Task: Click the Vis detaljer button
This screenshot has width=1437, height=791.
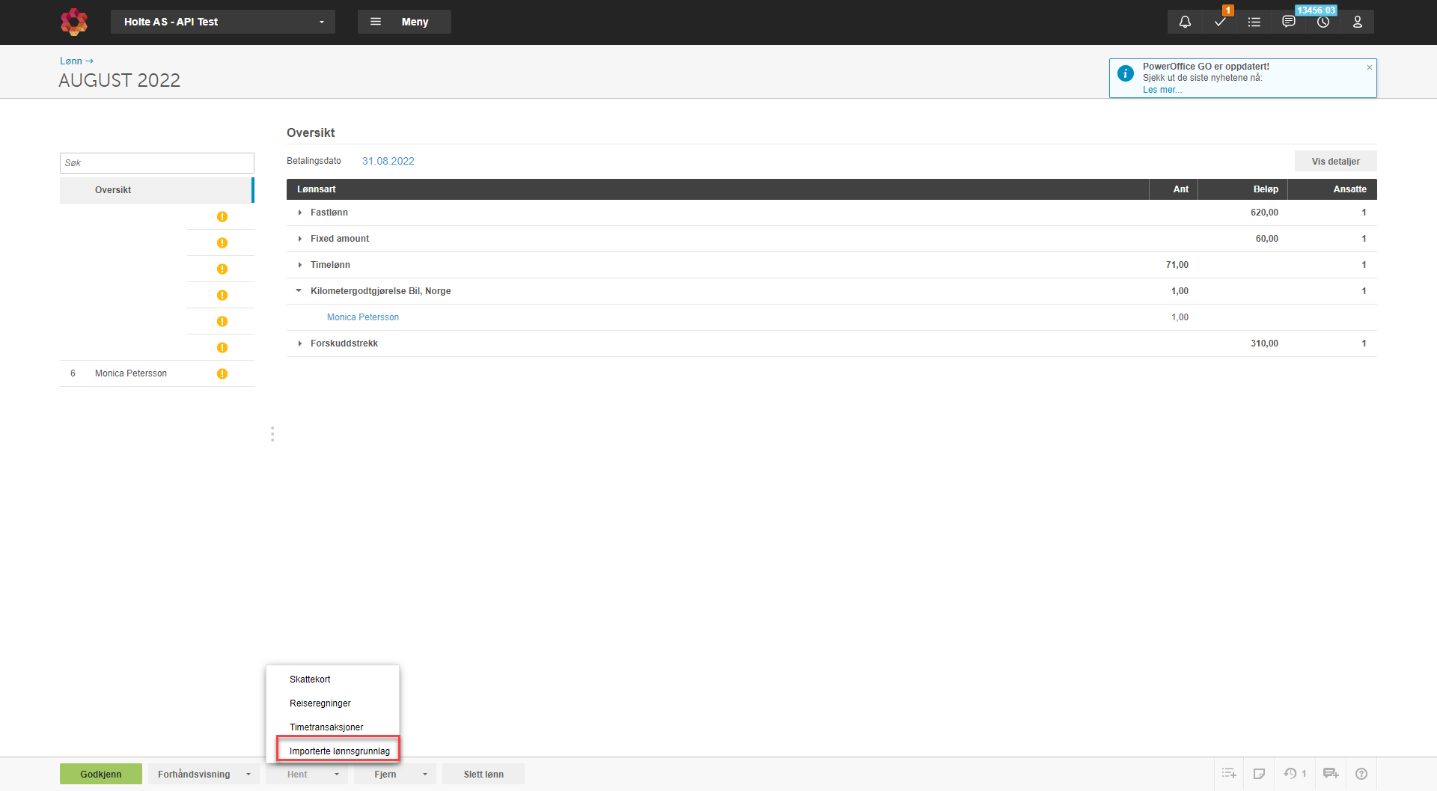Action: pyautogui.click(x=1335, y=161)
